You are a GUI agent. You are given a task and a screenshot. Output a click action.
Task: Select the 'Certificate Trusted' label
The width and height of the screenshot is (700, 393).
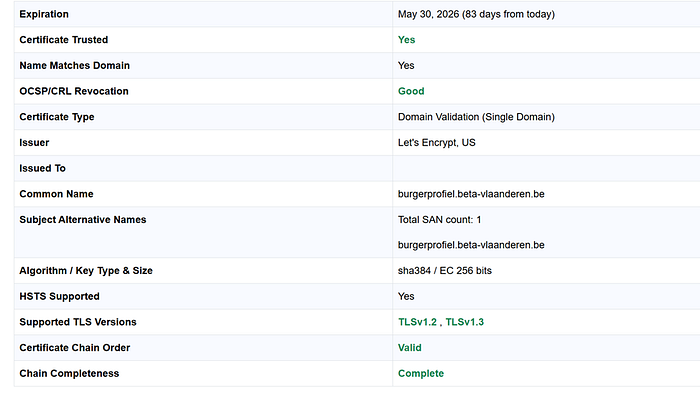[63, 40]
